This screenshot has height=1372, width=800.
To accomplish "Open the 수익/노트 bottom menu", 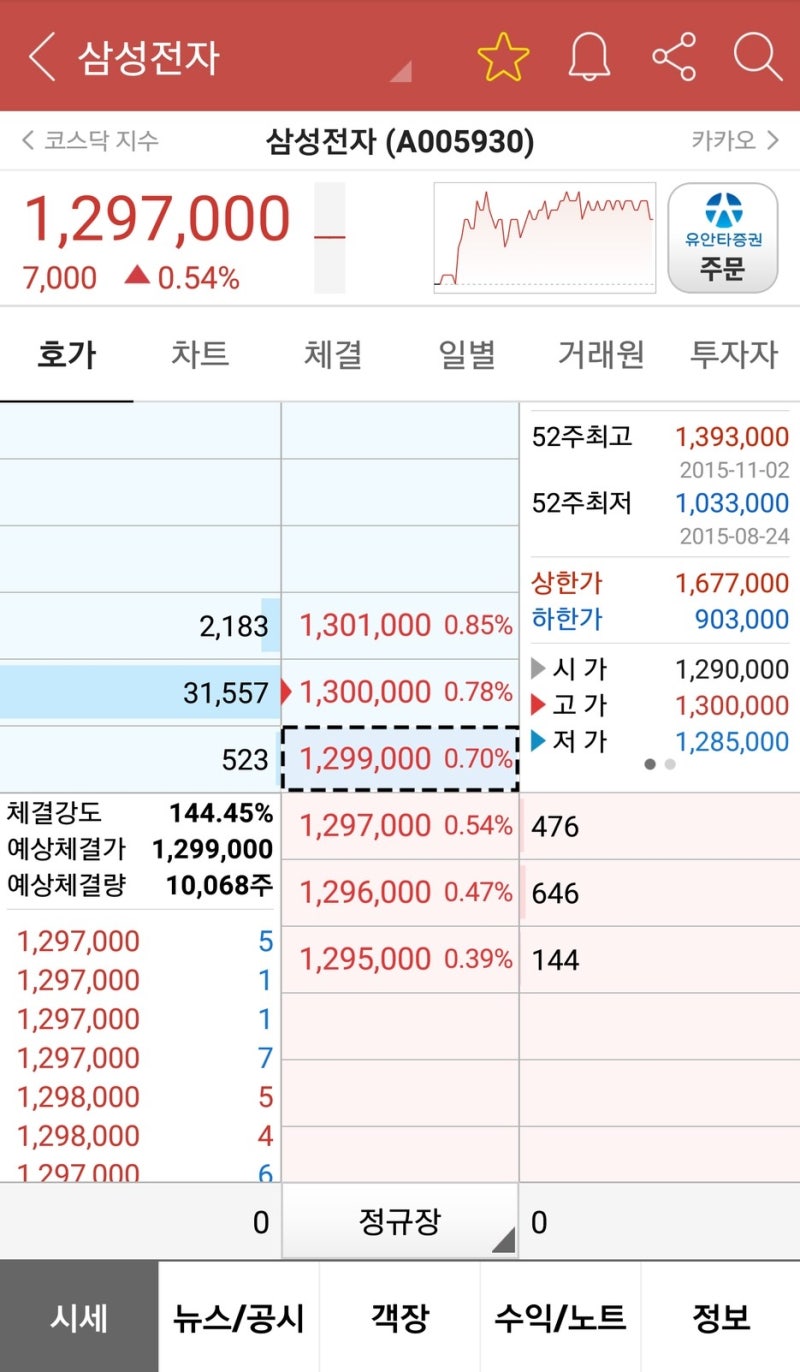I will (560, 1317).
